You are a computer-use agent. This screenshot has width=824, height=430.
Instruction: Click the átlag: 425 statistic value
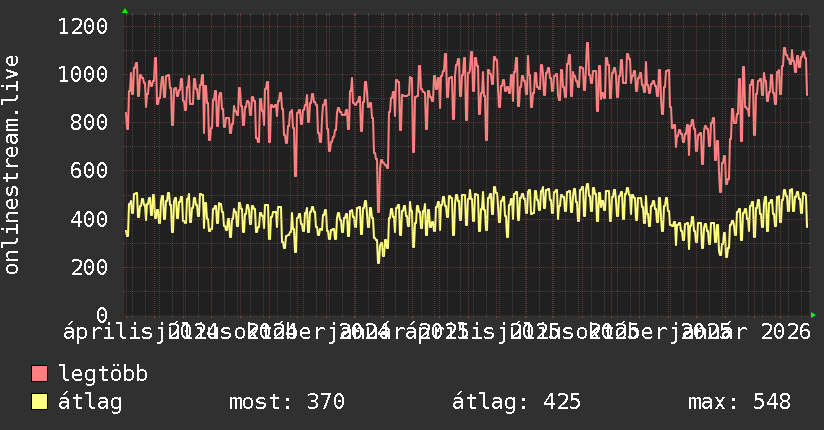(517, 402)
